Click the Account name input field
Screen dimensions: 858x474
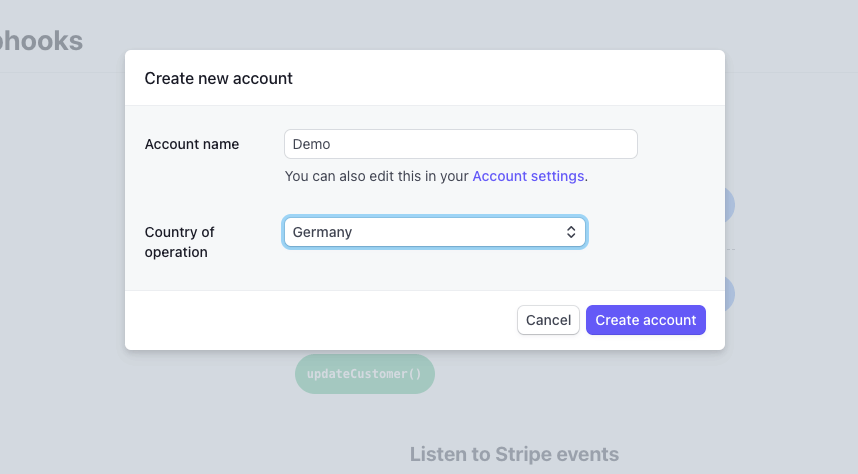pyautogui.click(x=460, y=144)
